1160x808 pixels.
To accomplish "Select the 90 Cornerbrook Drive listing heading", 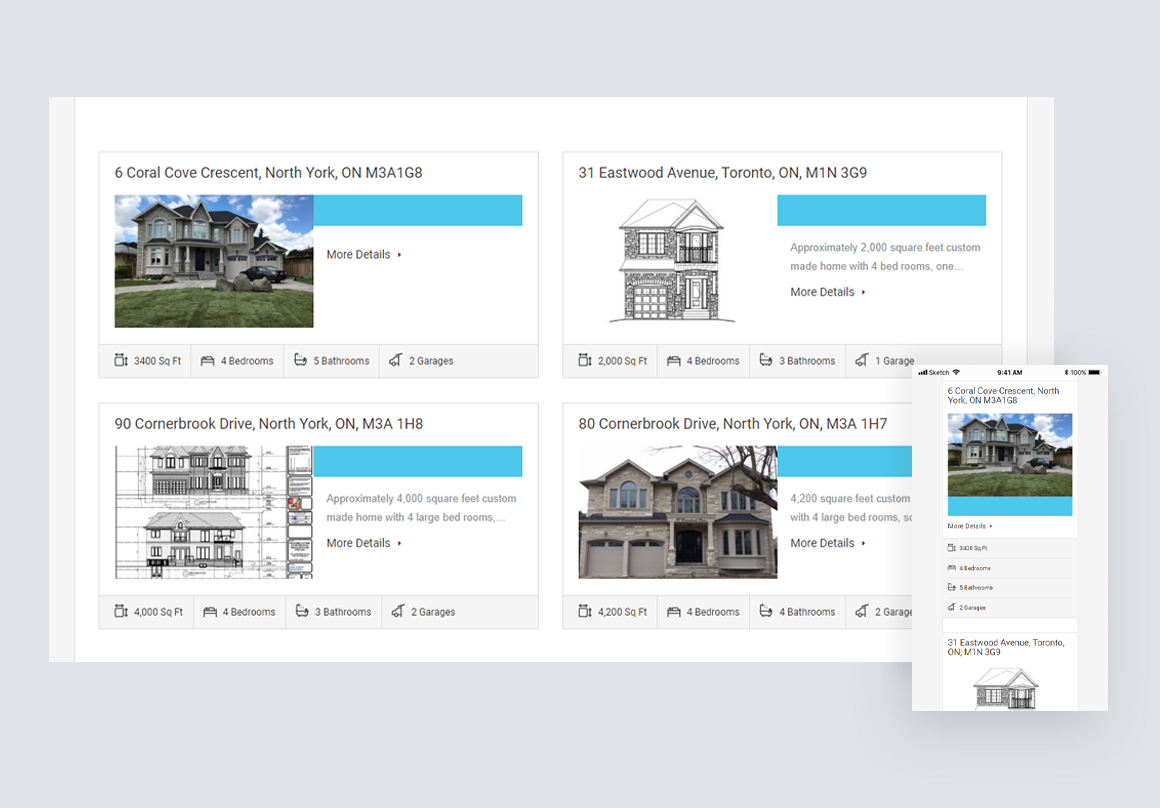I will point(268,424).
